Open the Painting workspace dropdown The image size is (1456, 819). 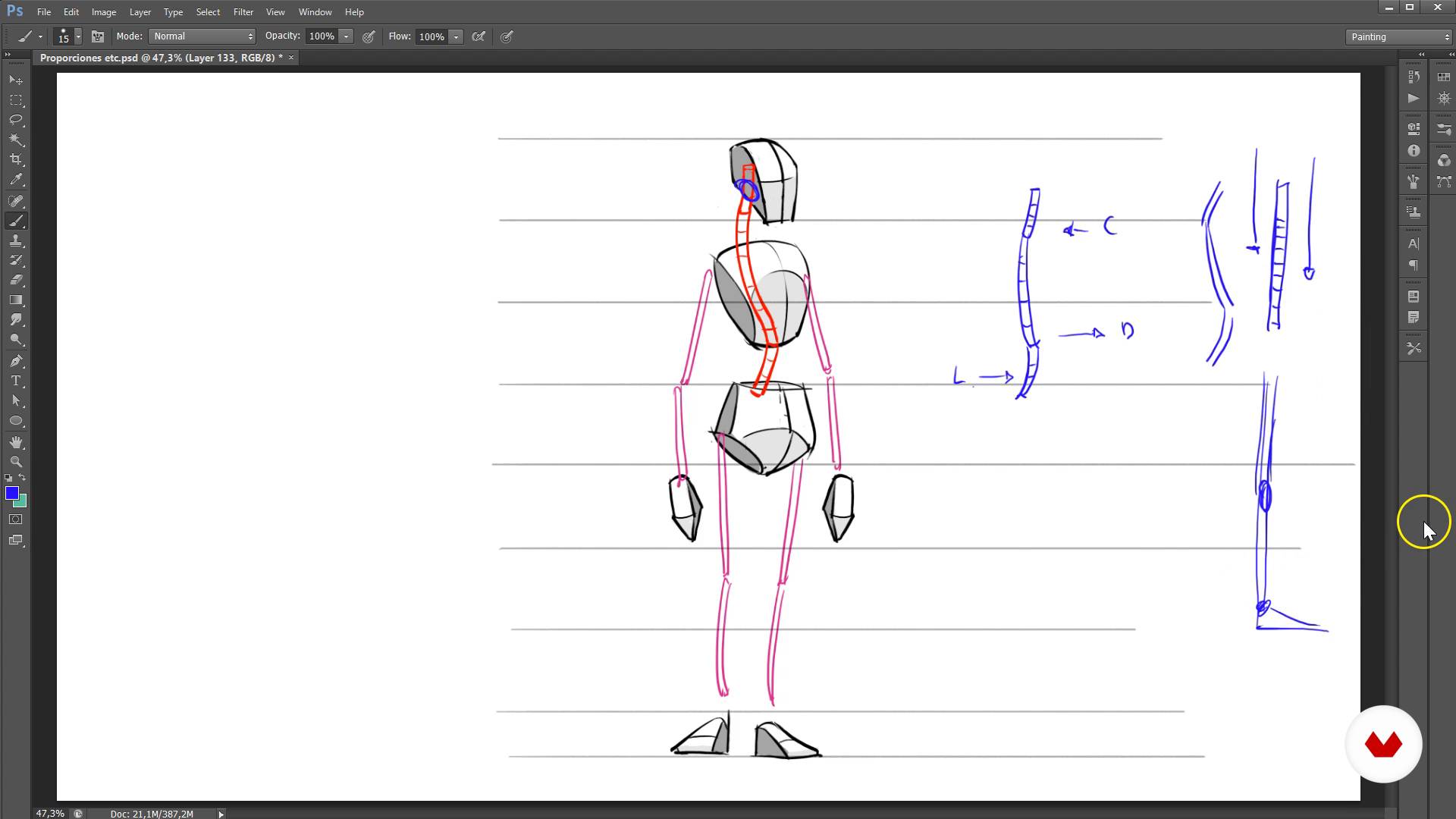pos(1398,36)
